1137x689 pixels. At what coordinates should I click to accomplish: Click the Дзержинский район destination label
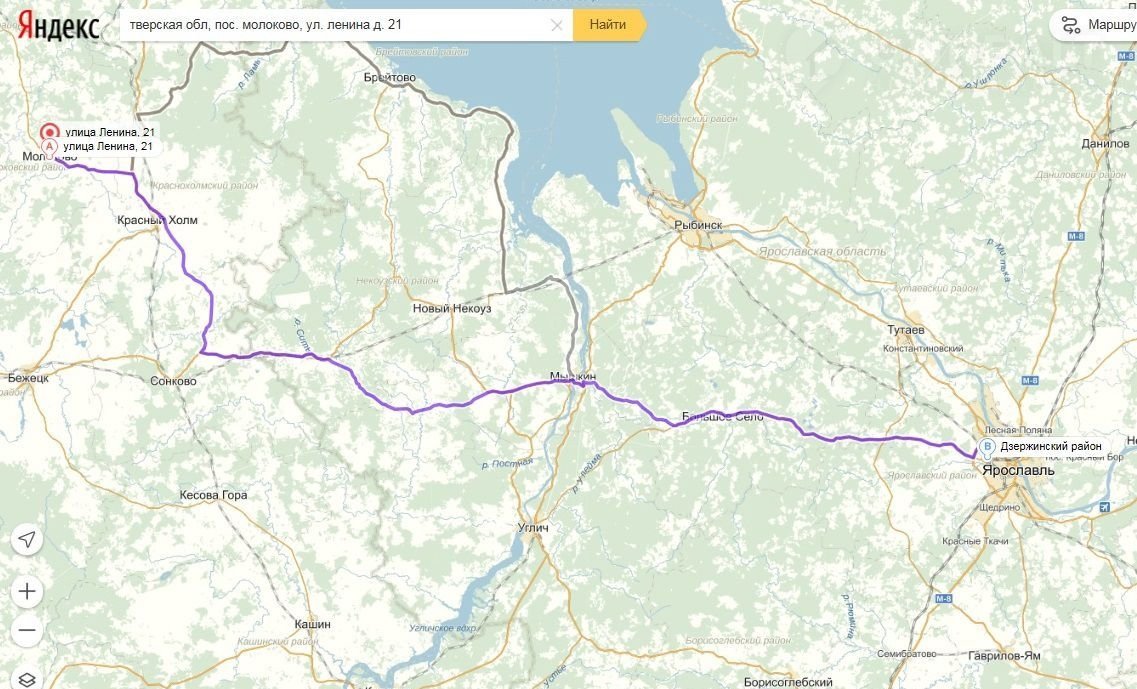(x=1051, y=446)
